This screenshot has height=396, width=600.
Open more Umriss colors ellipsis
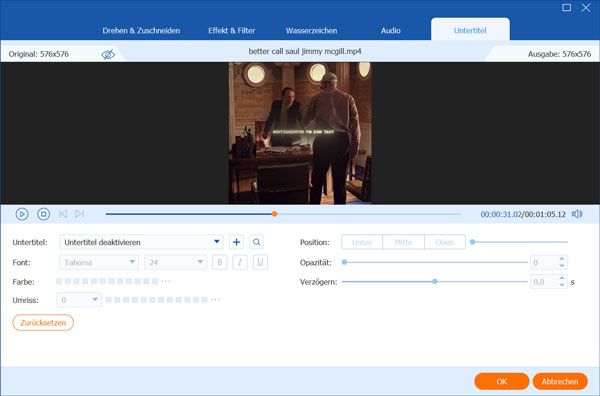(x=215, y=300)
